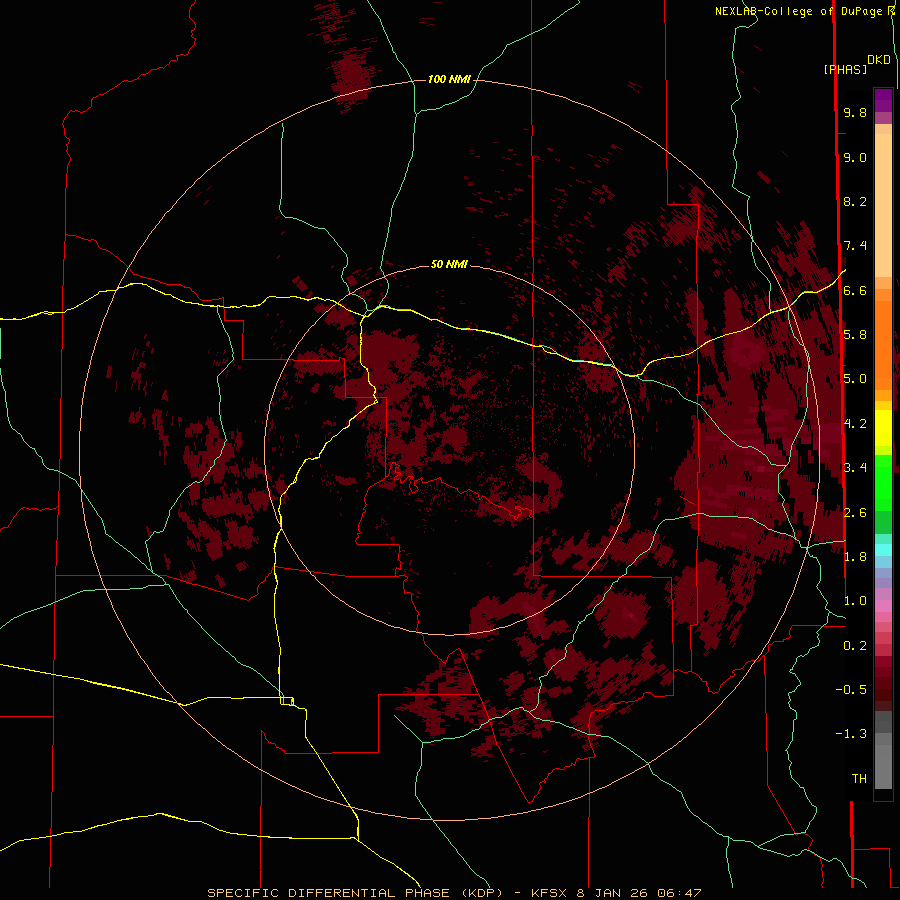Click the 5.0 value on color scale

855,379
